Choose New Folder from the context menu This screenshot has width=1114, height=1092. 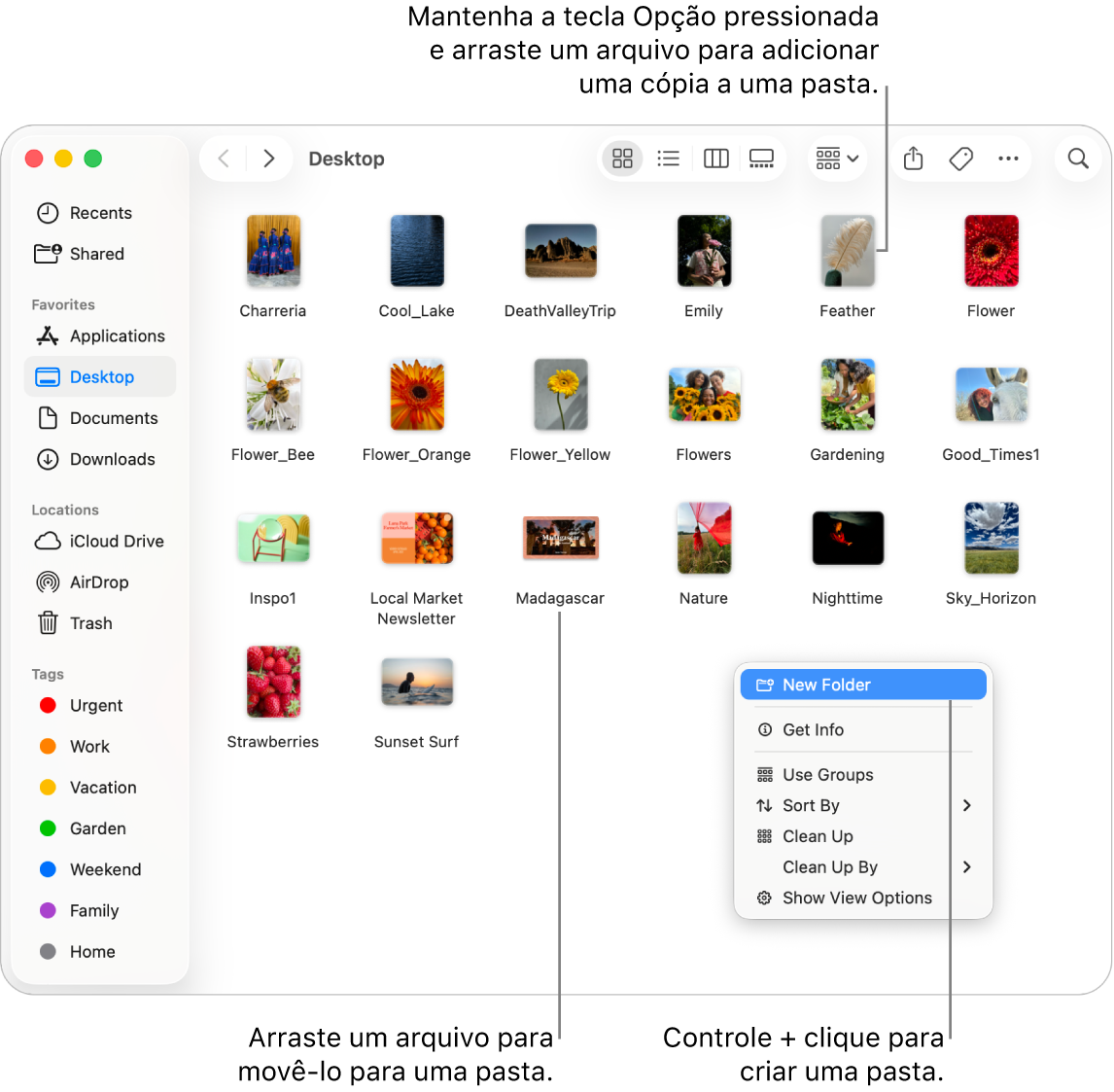click(861, 685)
